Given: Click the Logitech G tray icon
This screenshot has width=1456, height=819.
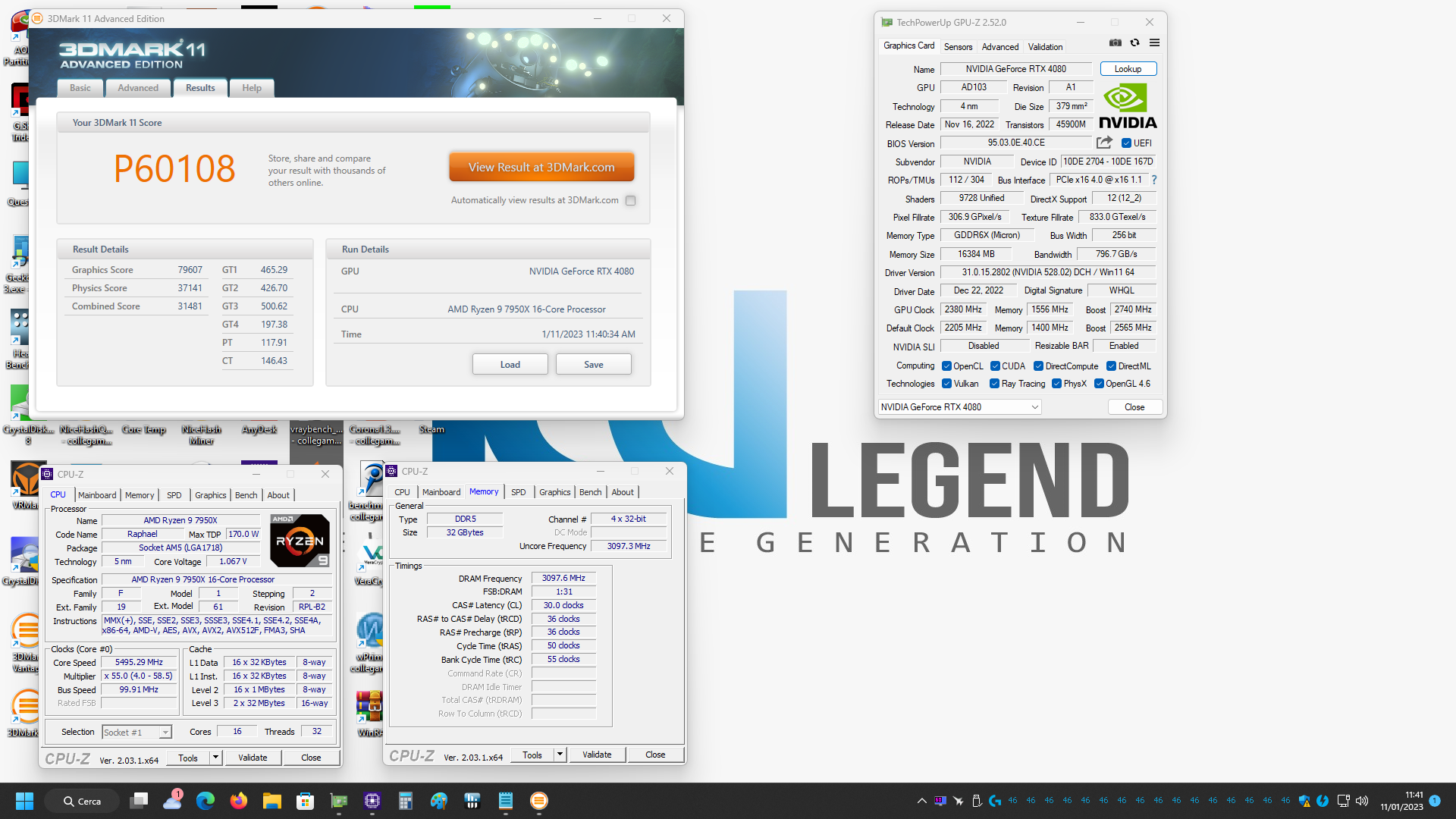Looking at the screenshot, I should click(x=995, y=801).
